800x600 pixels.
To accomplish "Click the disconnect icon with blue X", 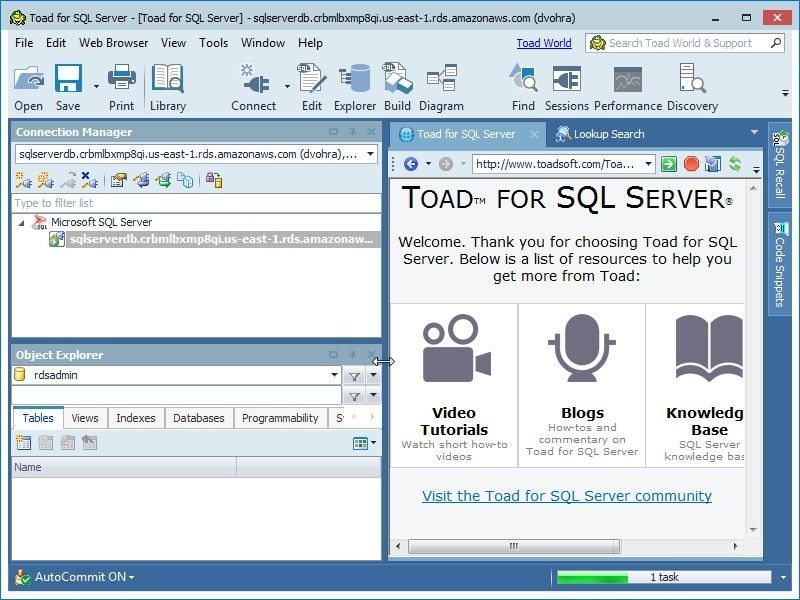I will [89, 180].
